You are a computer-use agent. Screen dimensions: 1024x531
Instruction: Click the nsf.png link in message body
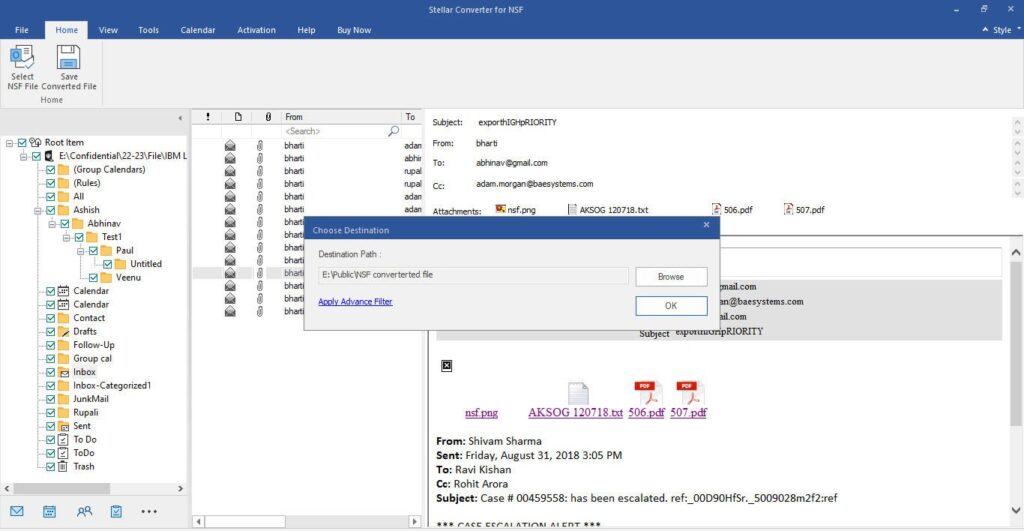pyautogui.click(x=481, y=413)
